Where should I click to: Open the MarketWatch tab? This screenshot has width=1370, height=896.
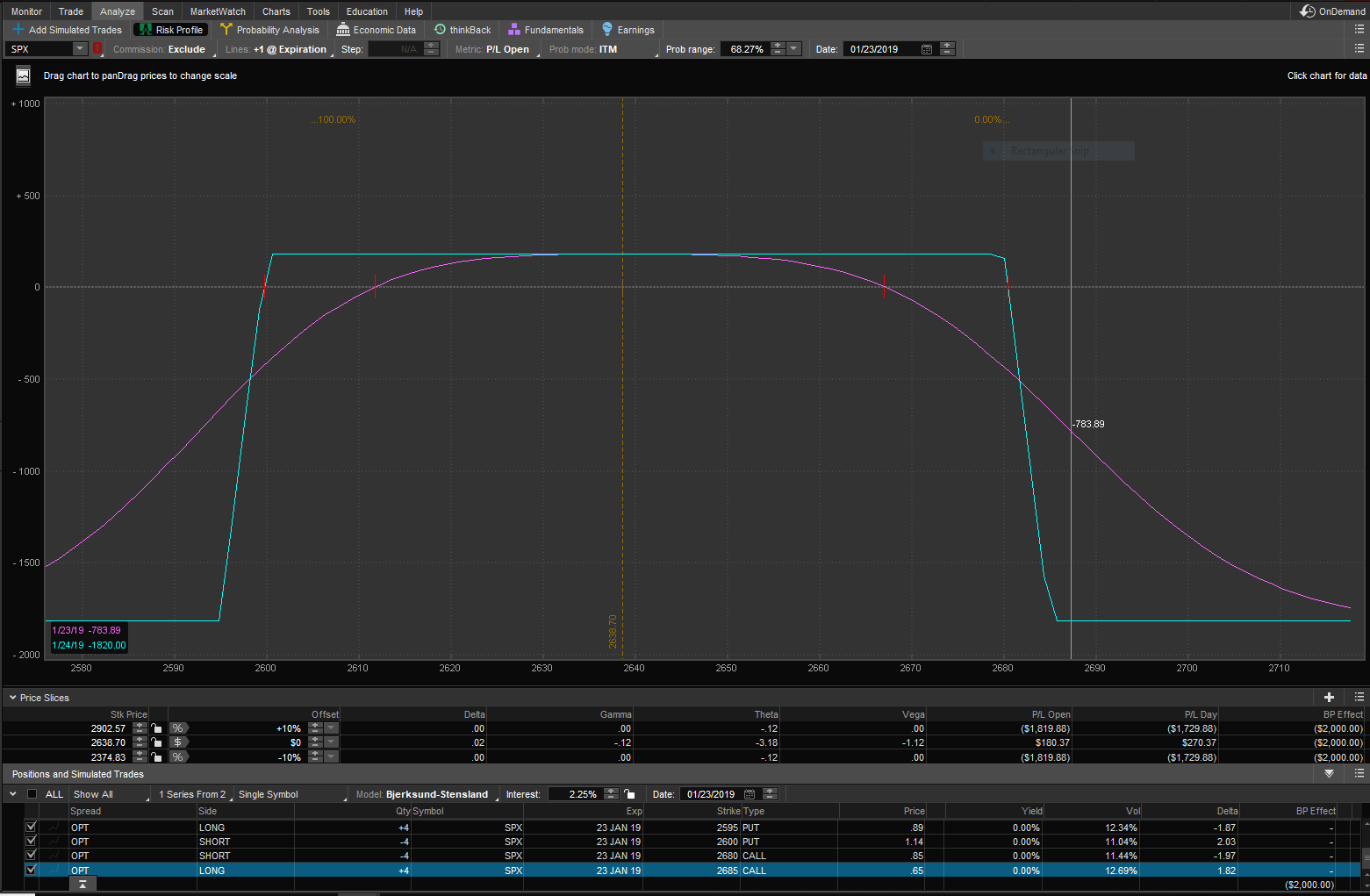tap(218, 11)
